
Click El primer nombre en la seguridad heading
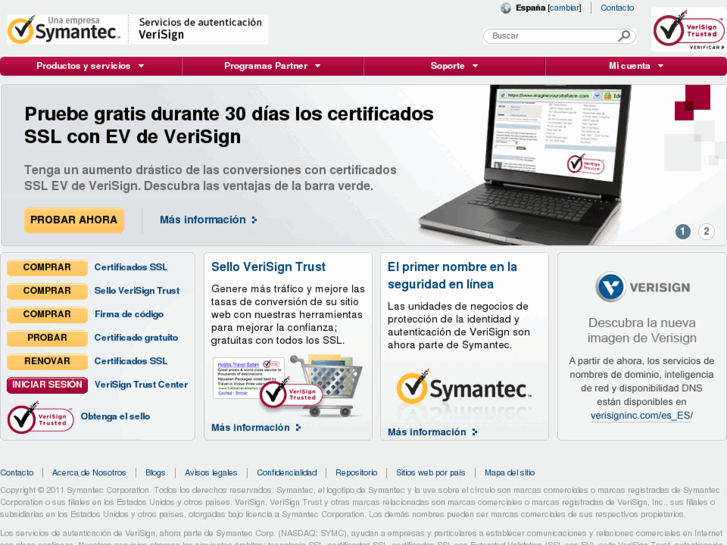[x=453, y=276]
